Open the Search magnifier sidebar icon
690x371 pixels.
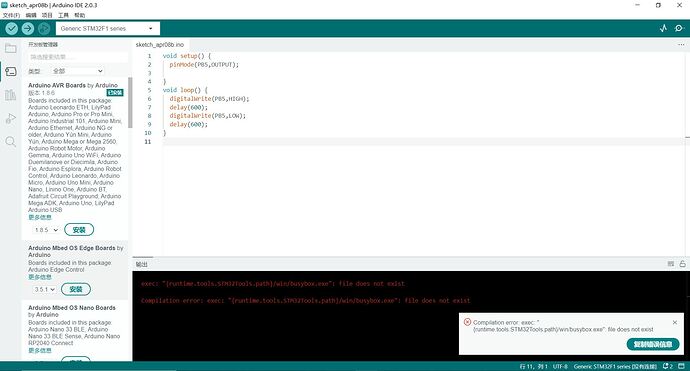(11, 142)
